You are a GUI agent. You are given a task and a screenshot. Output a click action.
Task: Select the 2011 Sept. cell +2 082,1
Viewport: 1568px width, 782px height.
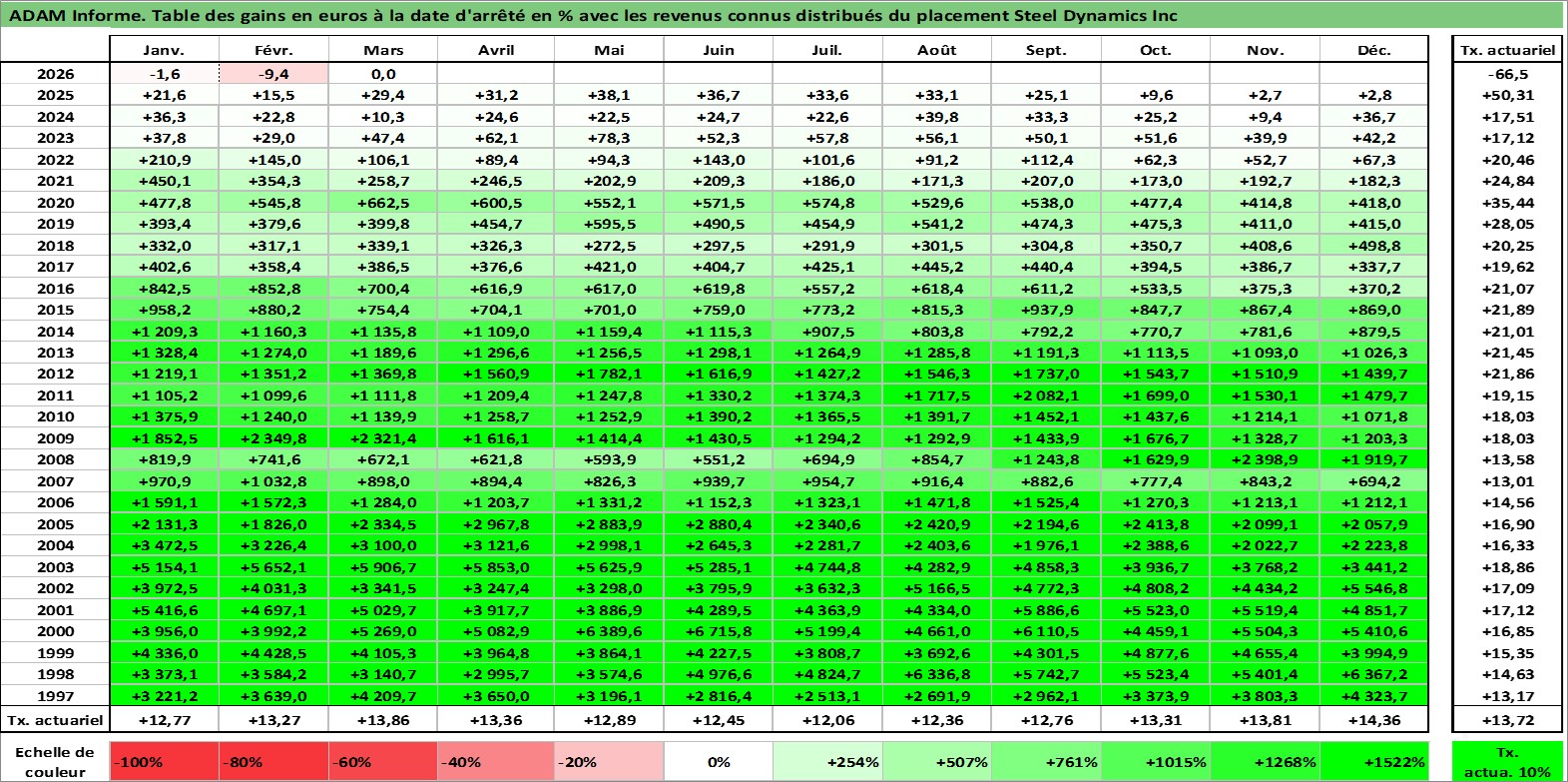1046,395
